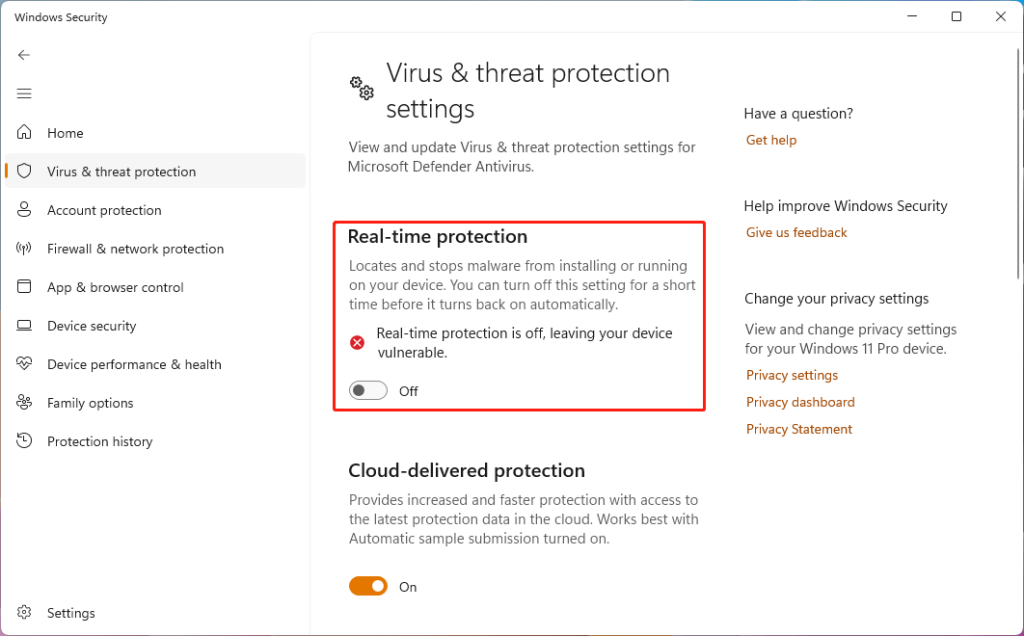Click the App & browser control icon

(x=25, y=287)
